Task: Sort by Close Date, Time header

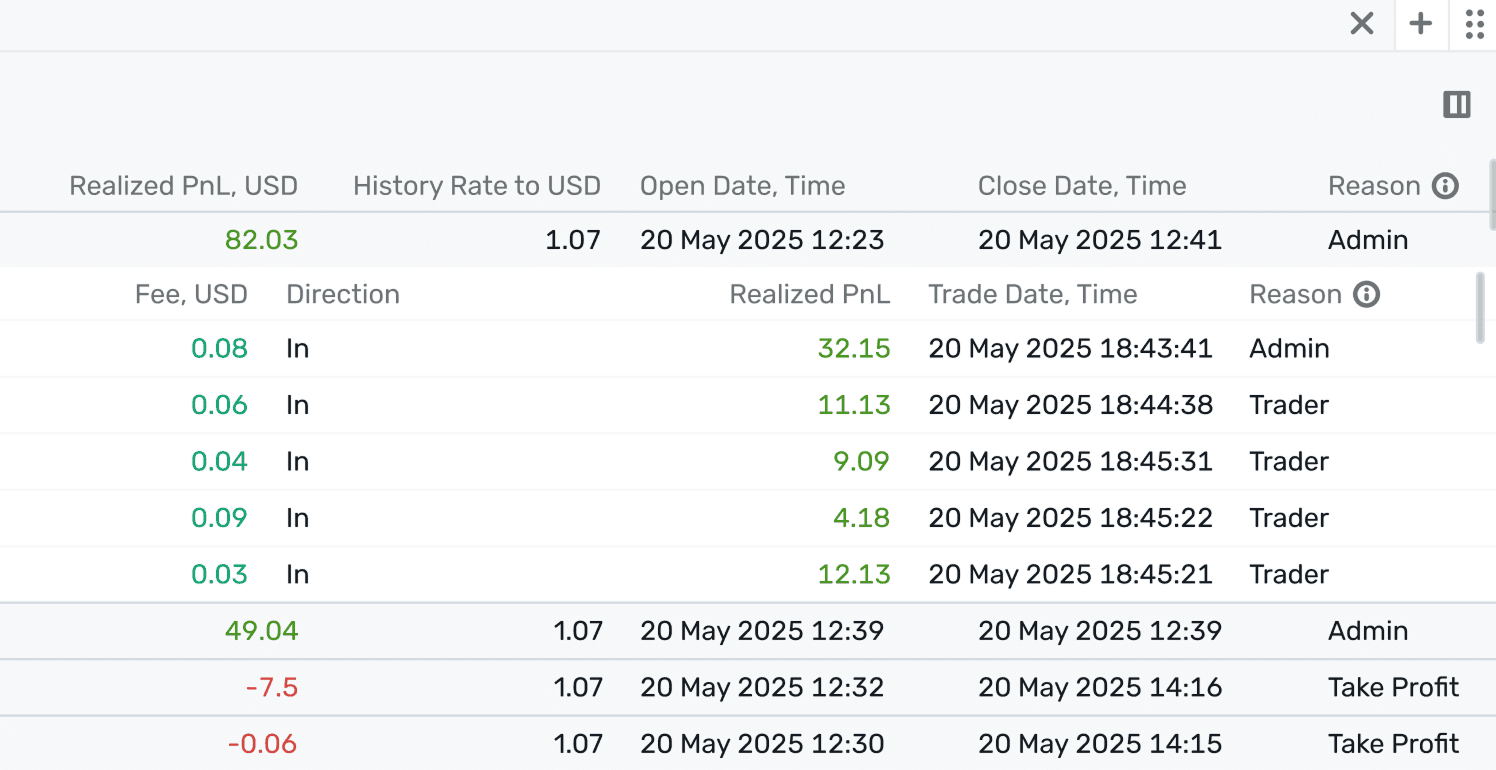Action: pyautogui.click(x=1082, y=186)
